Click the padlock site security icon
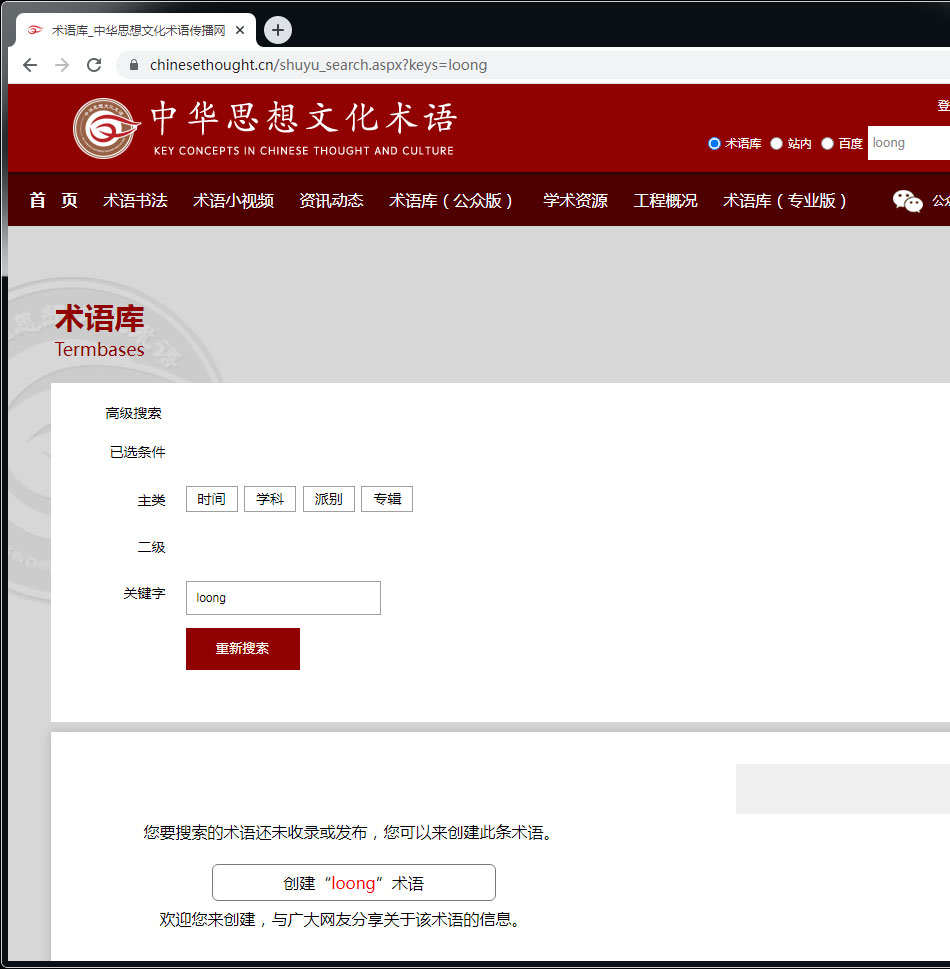950x969 pixels. 133,65
